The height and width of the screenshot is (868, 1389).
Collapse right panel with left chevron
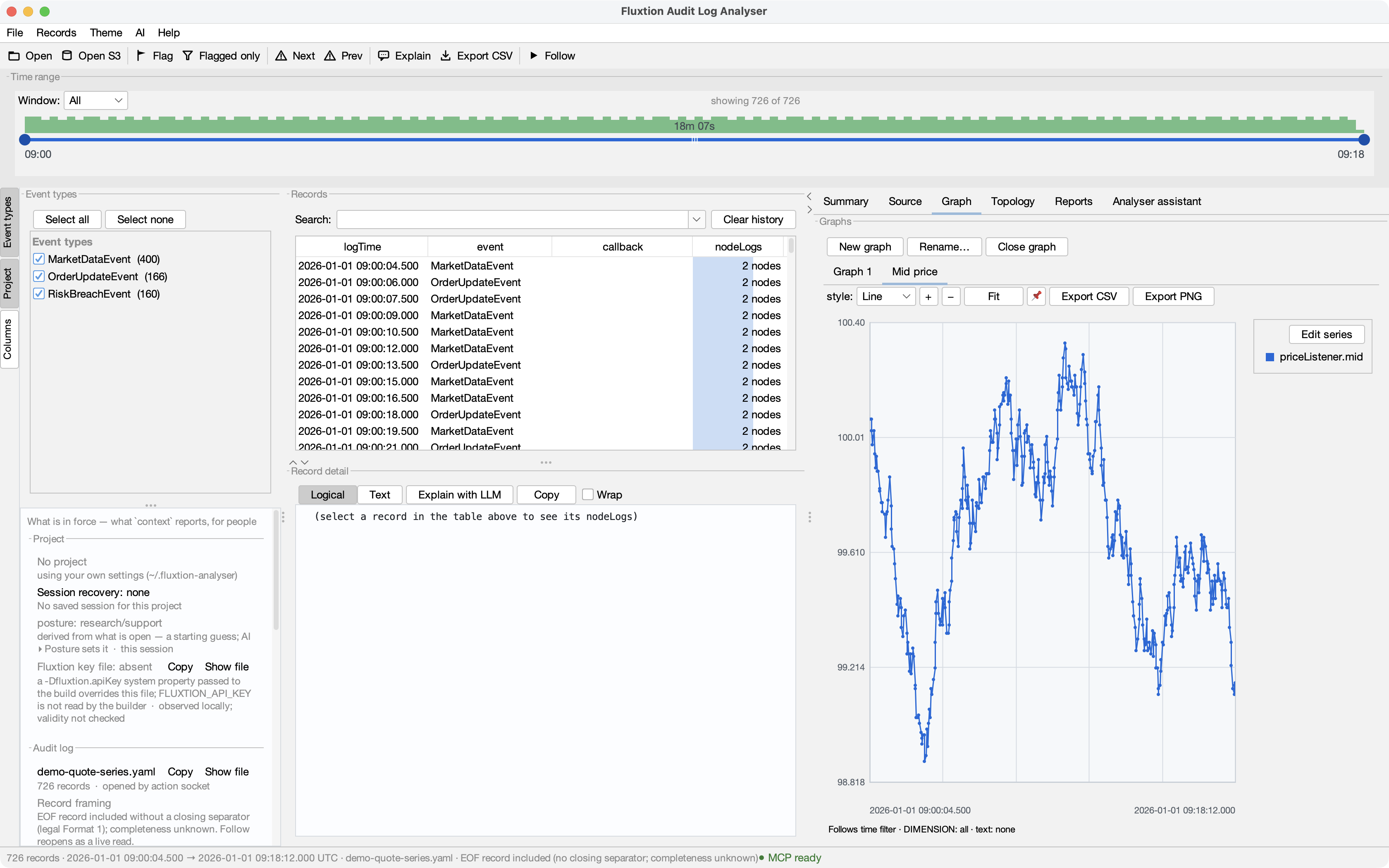809,196
